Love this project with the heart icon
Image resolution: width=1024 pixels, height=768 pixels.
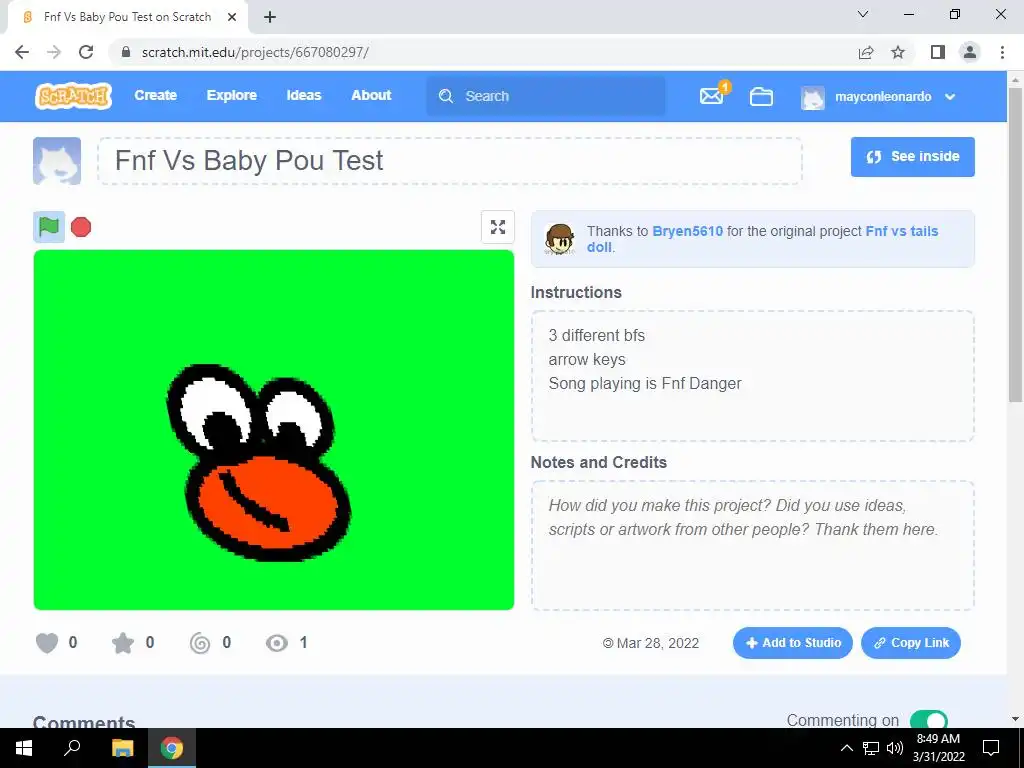[x=47, y=643]
